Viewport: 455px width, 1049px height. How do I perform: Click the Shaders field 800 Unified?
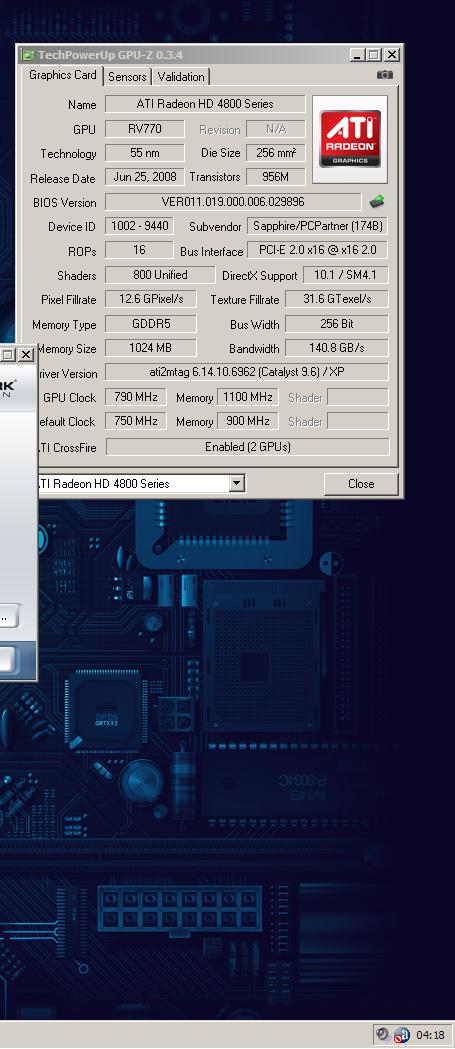click(161, 274)
